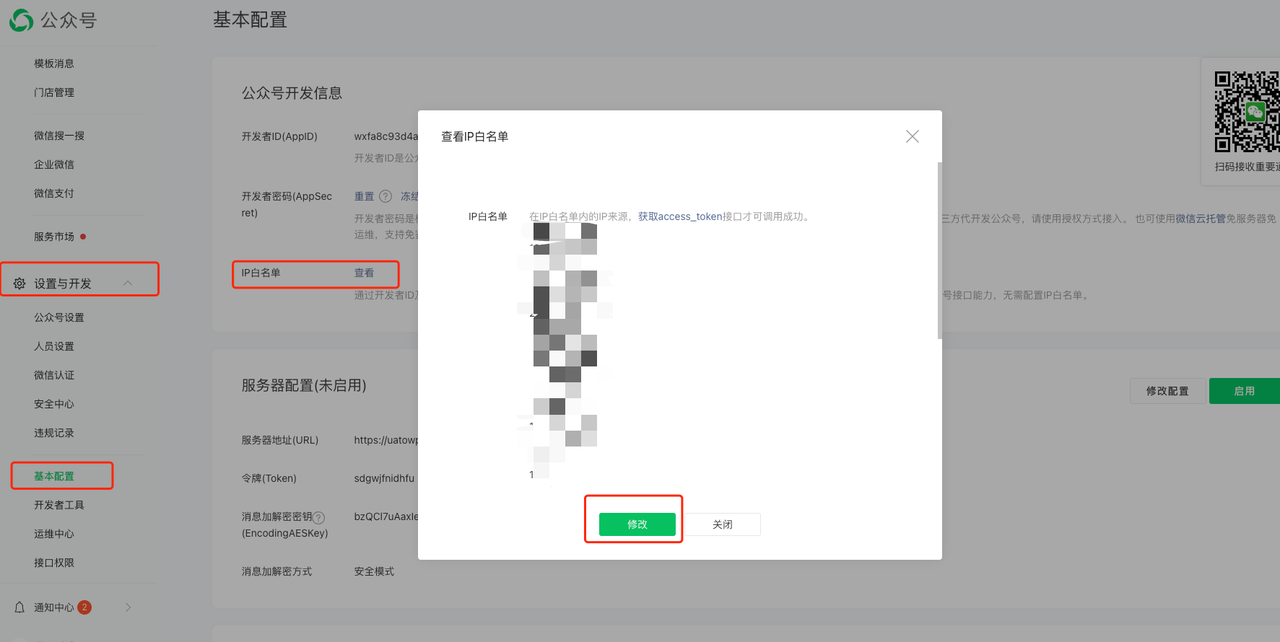Go to 安全中心 in sidebar
Image resolution: width=1280 pixels, height=642 pixels.
54,404
